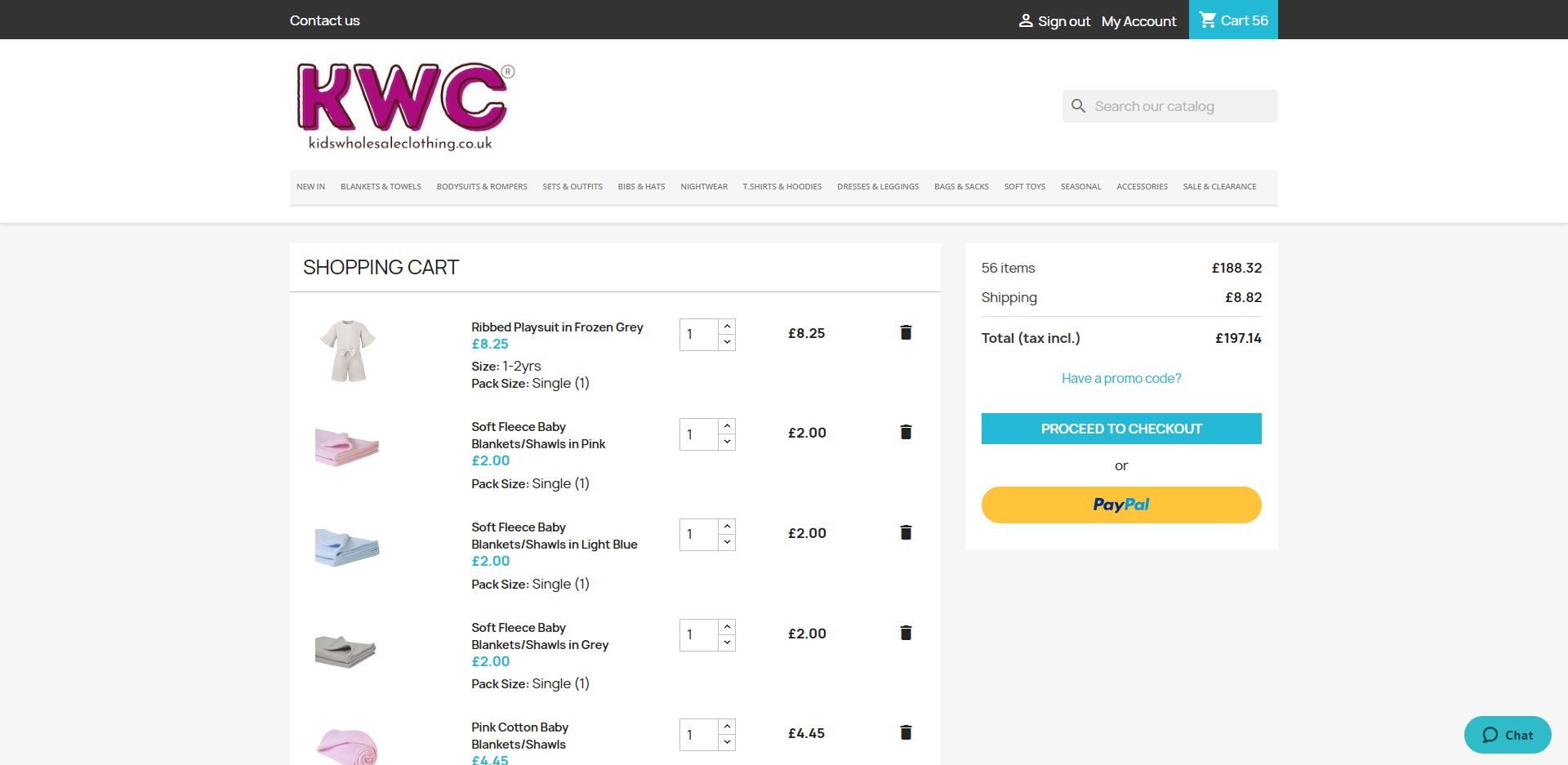Image resolution: width=1568 pixels, height=765 pixels.
Task: Click the pink fleece blanket thumbnail
Action: 347,447
